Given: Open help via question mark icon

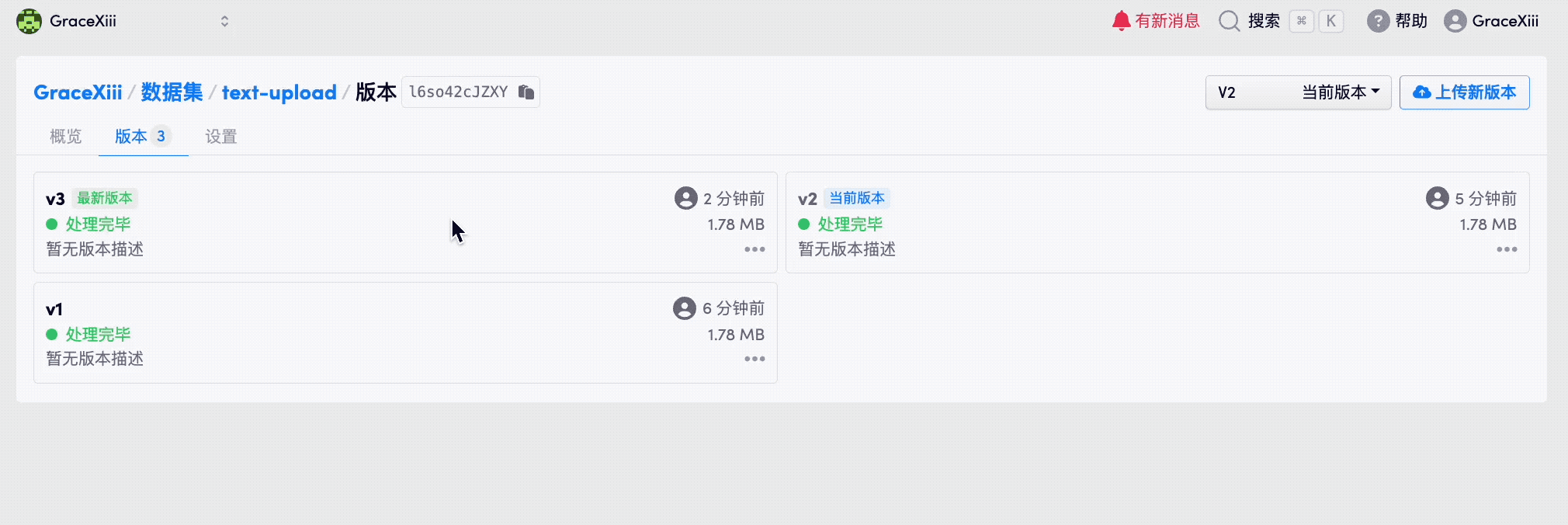Looking at the screenshot, I should click(x=1378, y=21).
